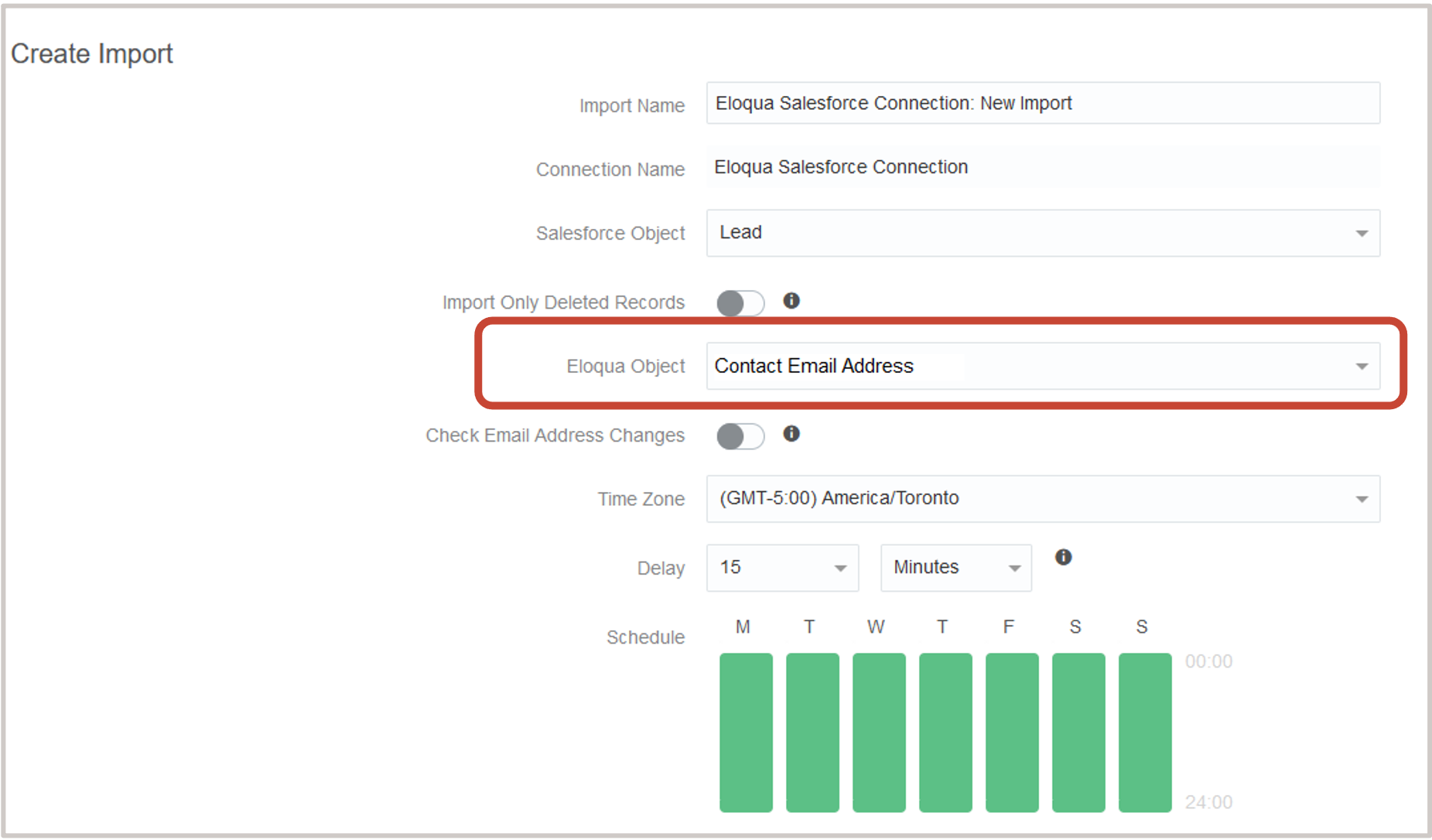Click Wednesday's green schedule bar
This screenshot has height=840, width=1432.
pos(878,731)
